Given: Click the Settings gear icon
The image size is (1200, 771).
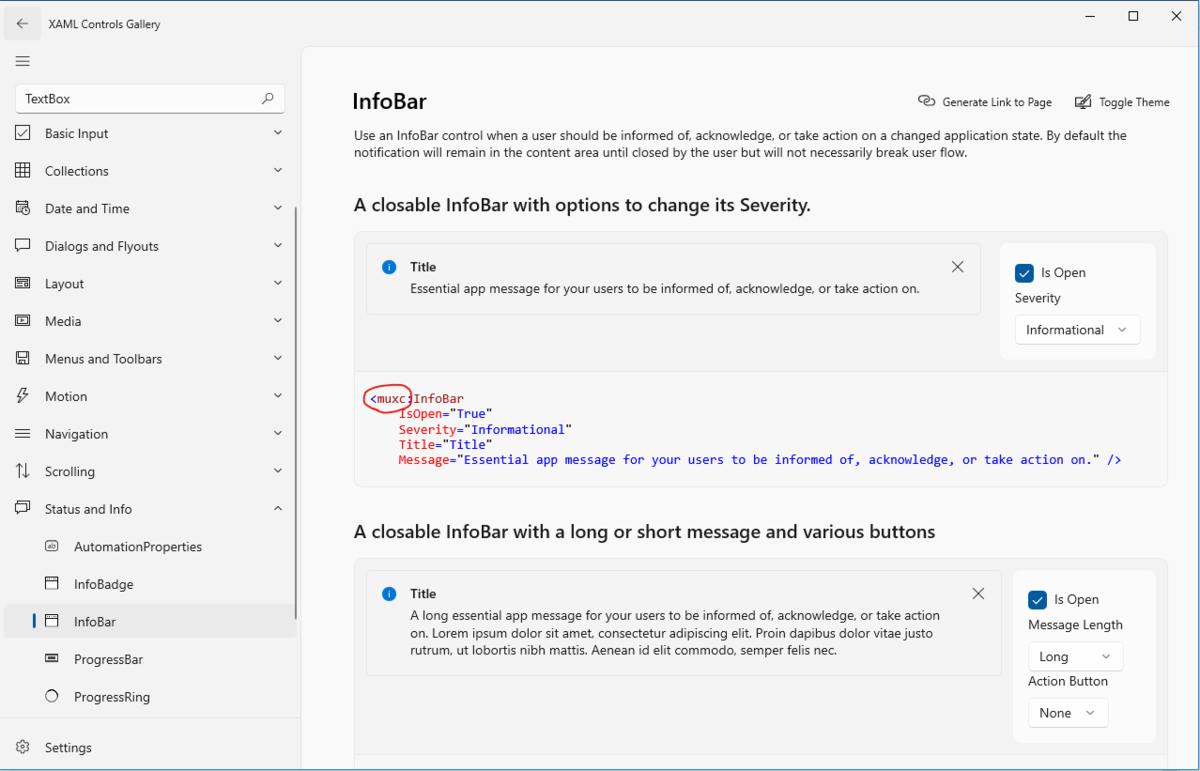Looking at the screenshot, I should pyautogui.click(x=23, y=747).
